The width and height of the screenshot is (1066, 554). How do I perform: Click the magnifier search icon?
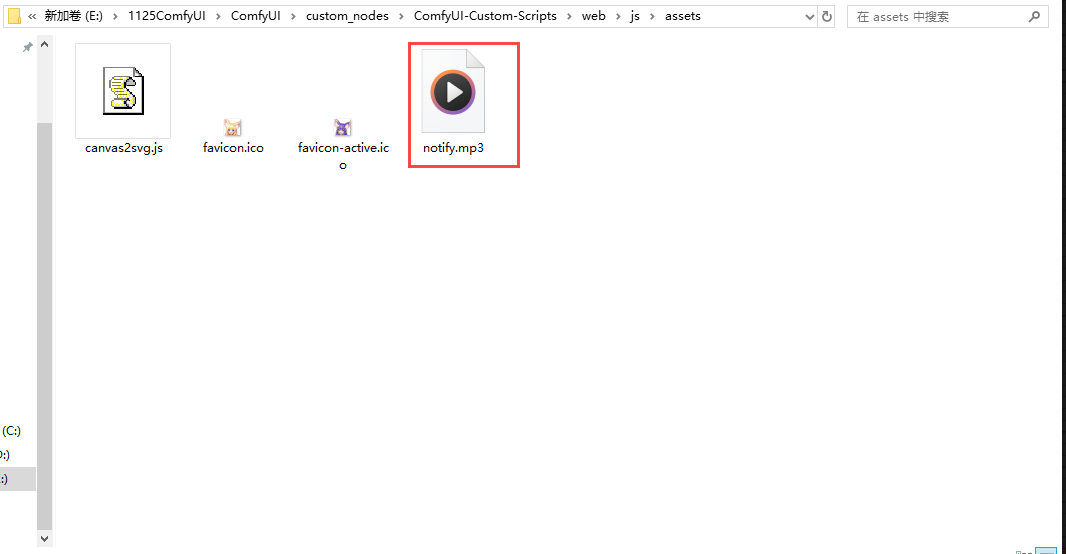pyautogui.click(x=1034, y=17)
